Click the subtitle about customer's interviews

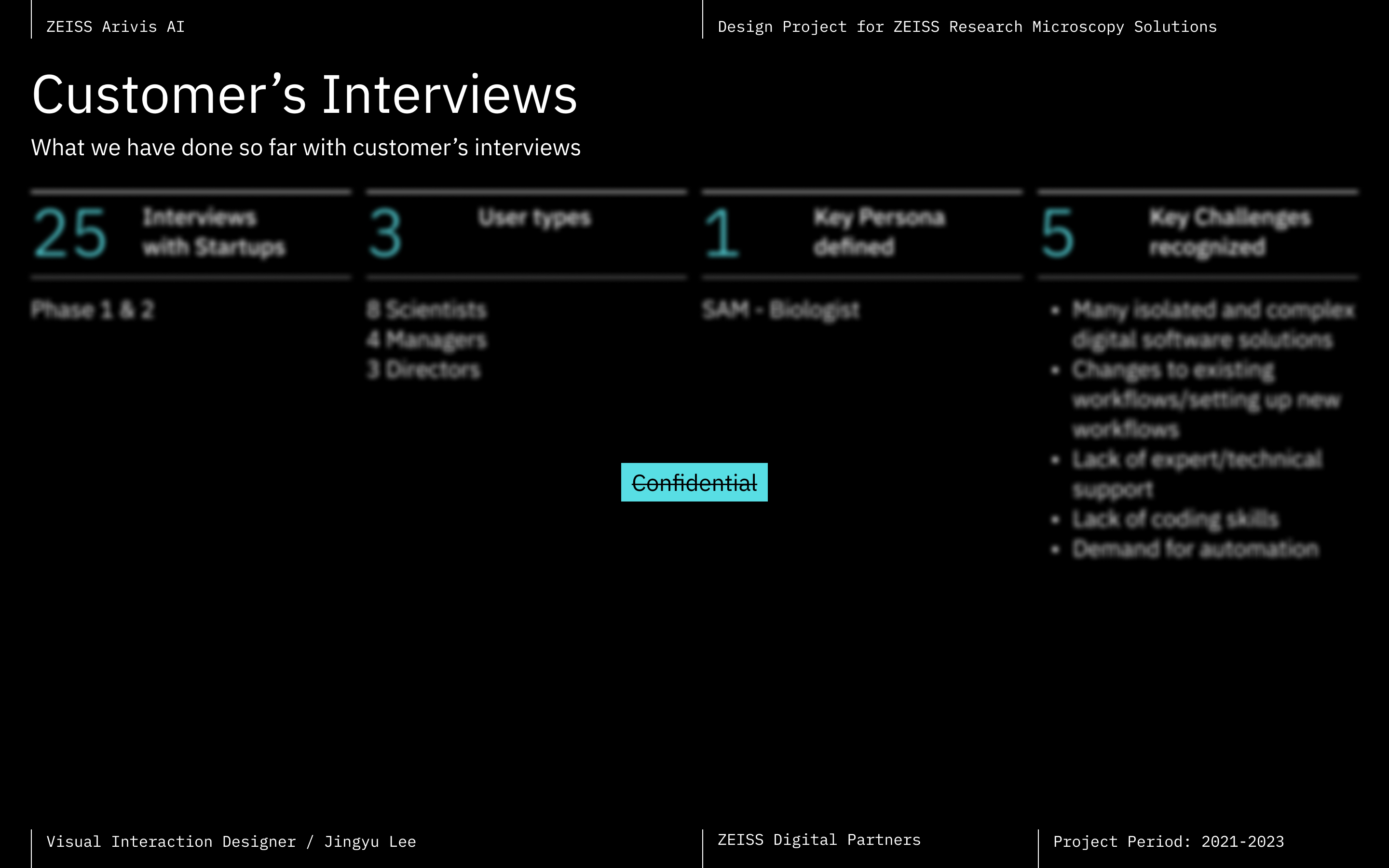pyautogui.click(x=305, y=148)
